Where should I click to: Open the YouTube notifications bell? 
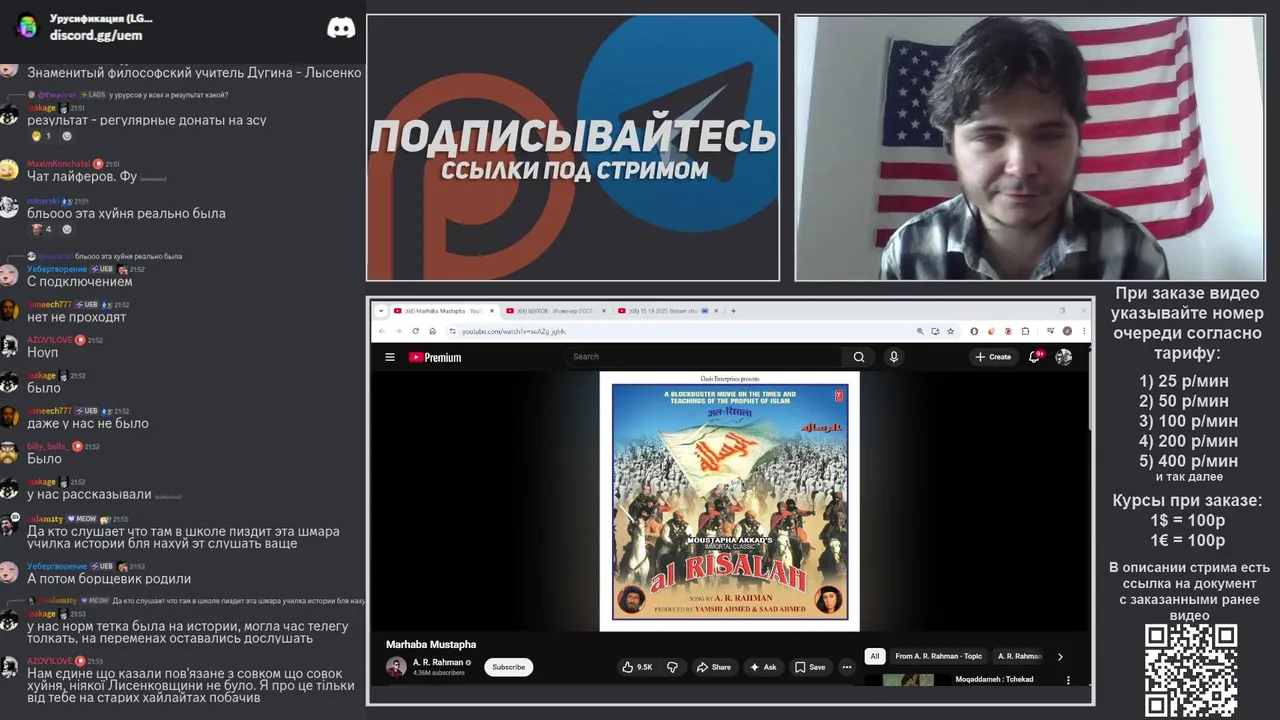pyautogui.click(x=1035, y=357)
